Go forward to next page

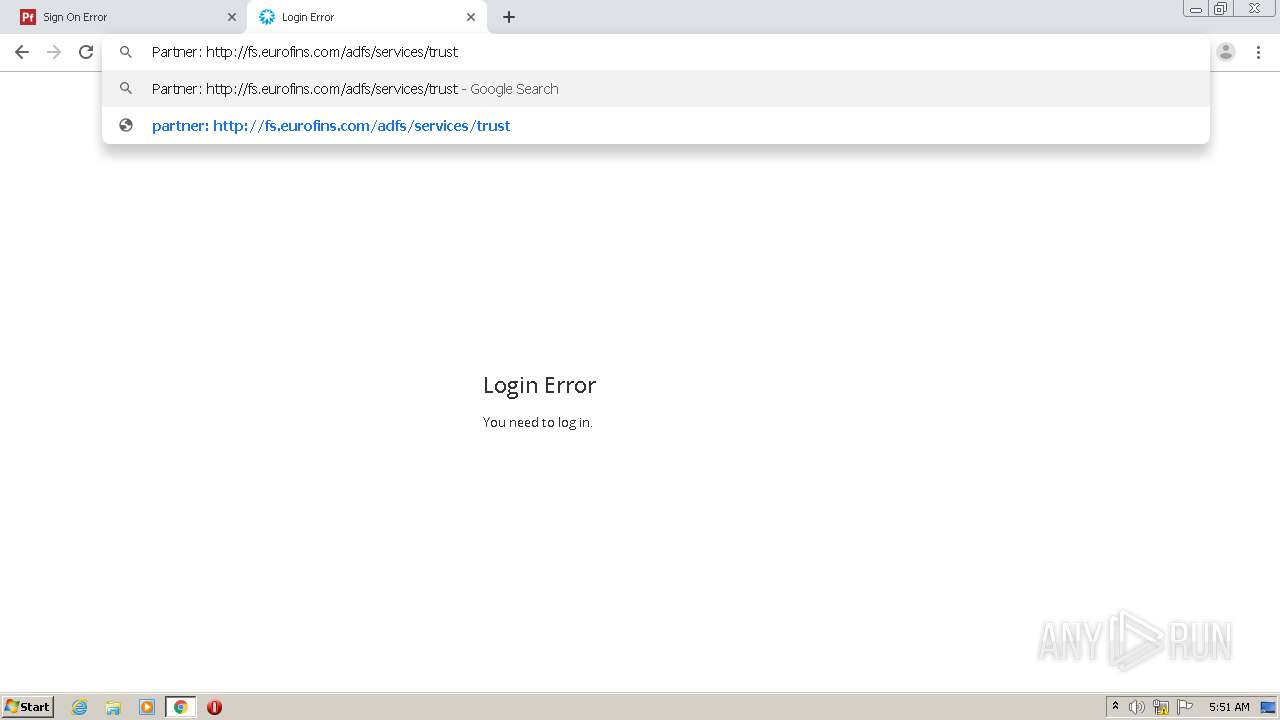pos(54,52)
